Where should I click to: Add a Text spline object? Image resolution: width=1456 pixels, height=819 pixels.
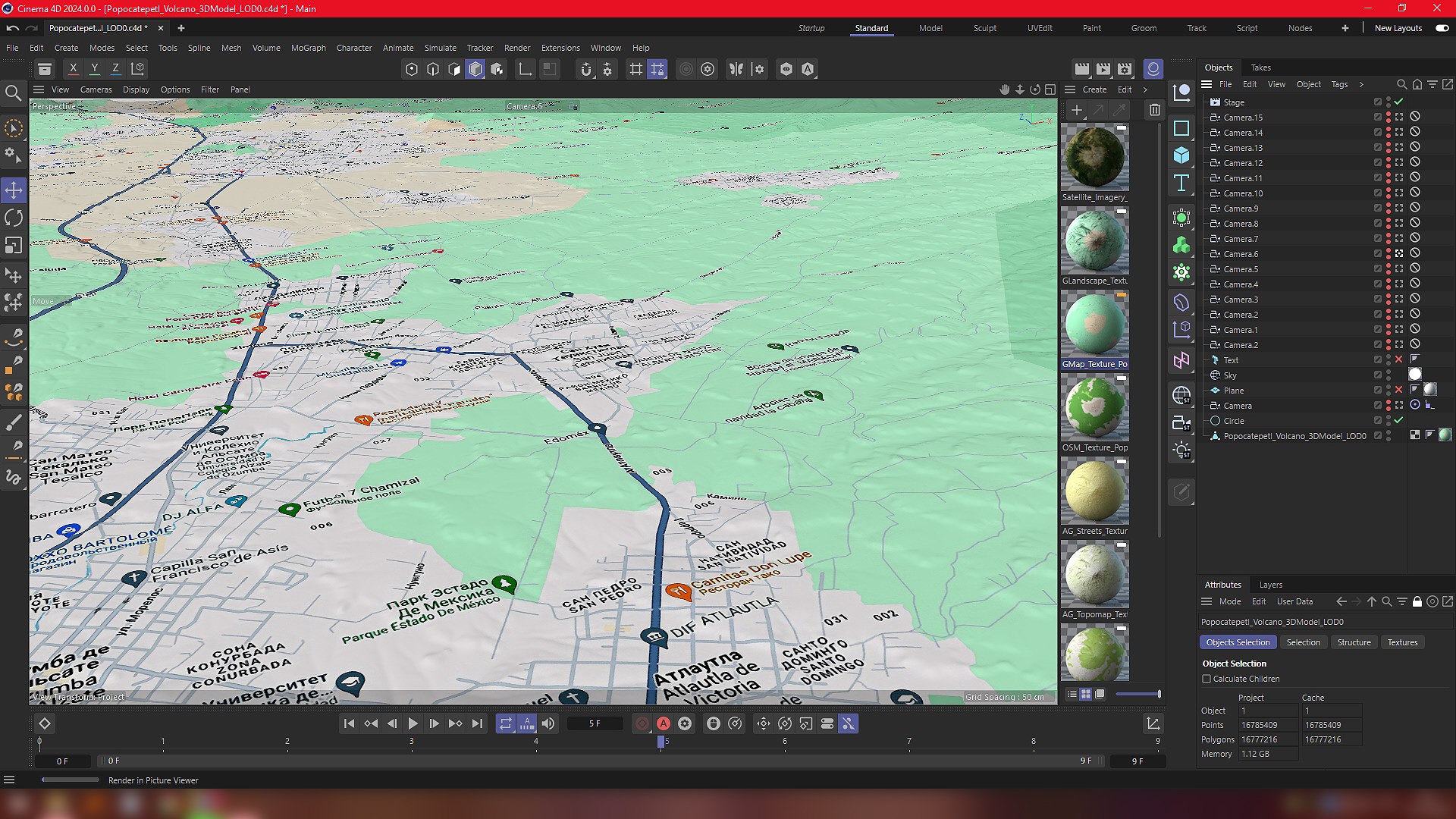click(x=1181, y=183)
